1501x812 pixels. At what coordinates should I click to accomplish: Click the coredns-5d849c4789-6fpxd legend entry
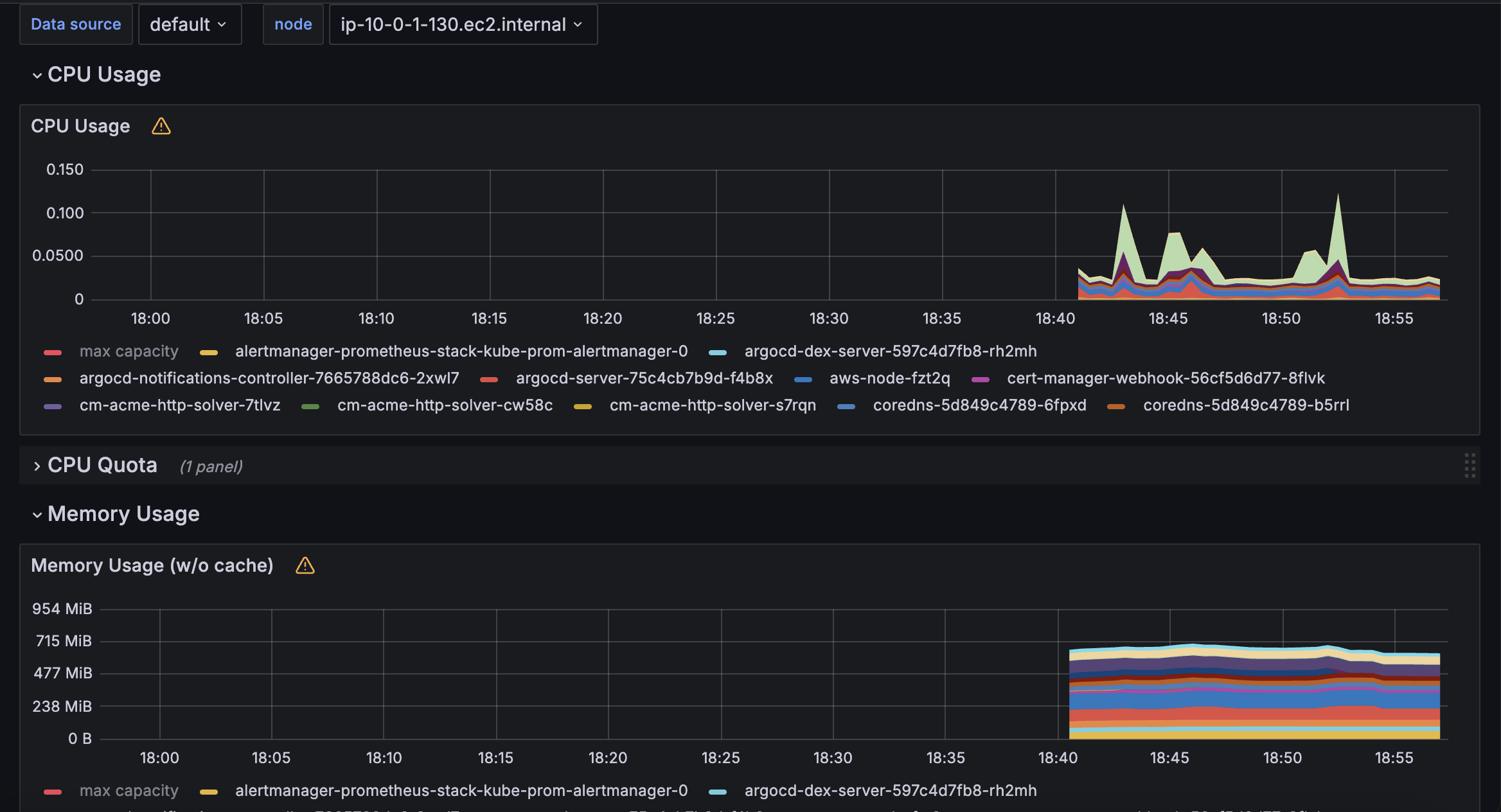979,406
